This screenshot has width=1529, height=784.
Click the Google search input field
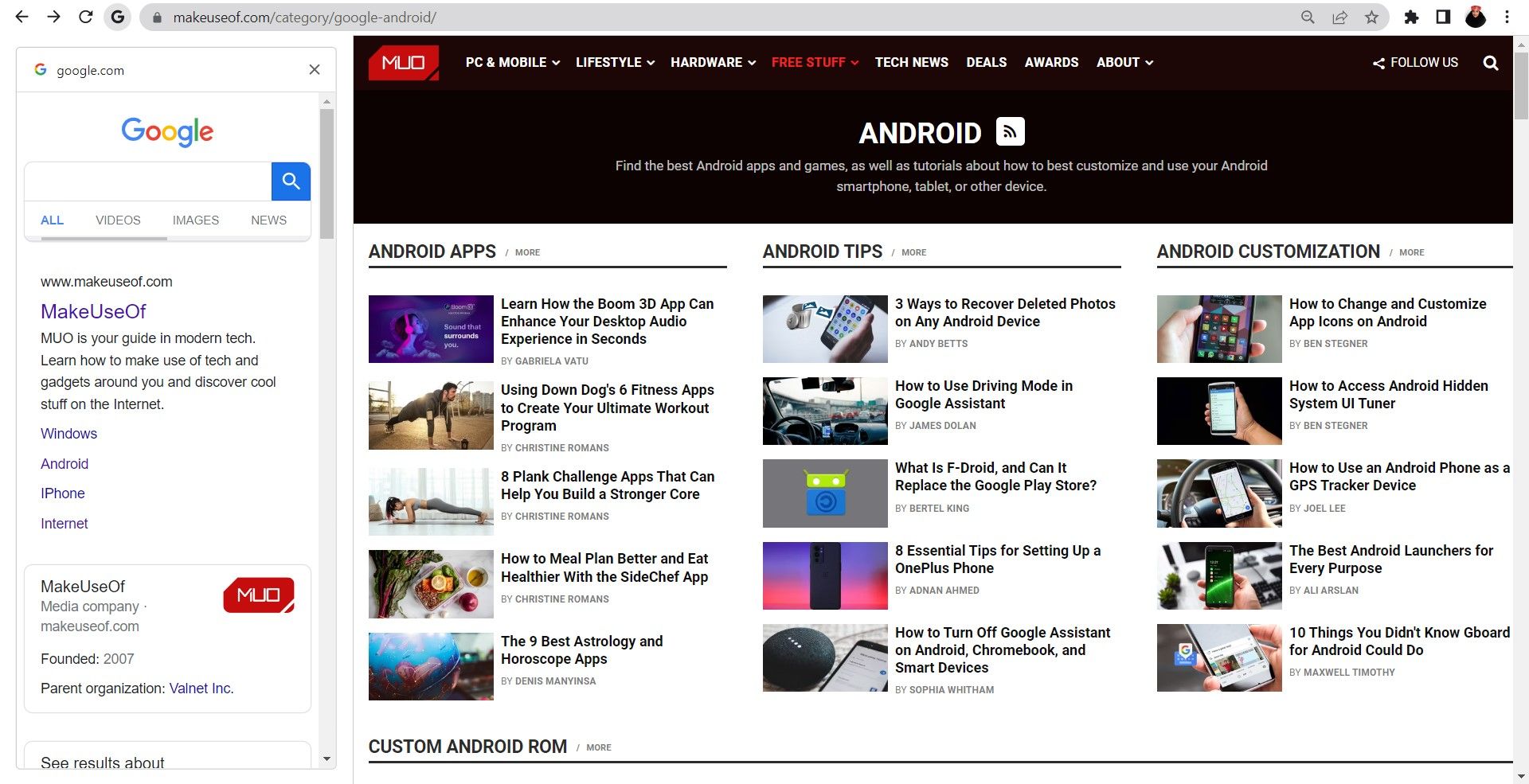pos(148,181)
